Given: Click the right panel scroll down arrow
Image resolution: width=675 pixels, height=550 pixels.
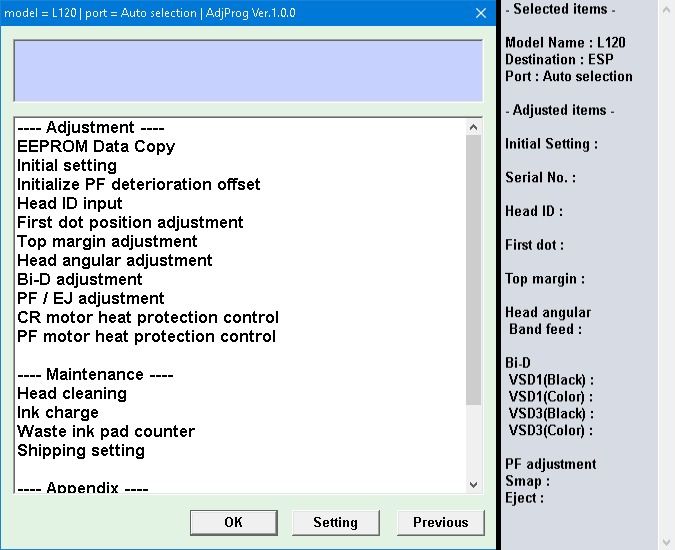Looking at the screenshot, I should (666, 541).
